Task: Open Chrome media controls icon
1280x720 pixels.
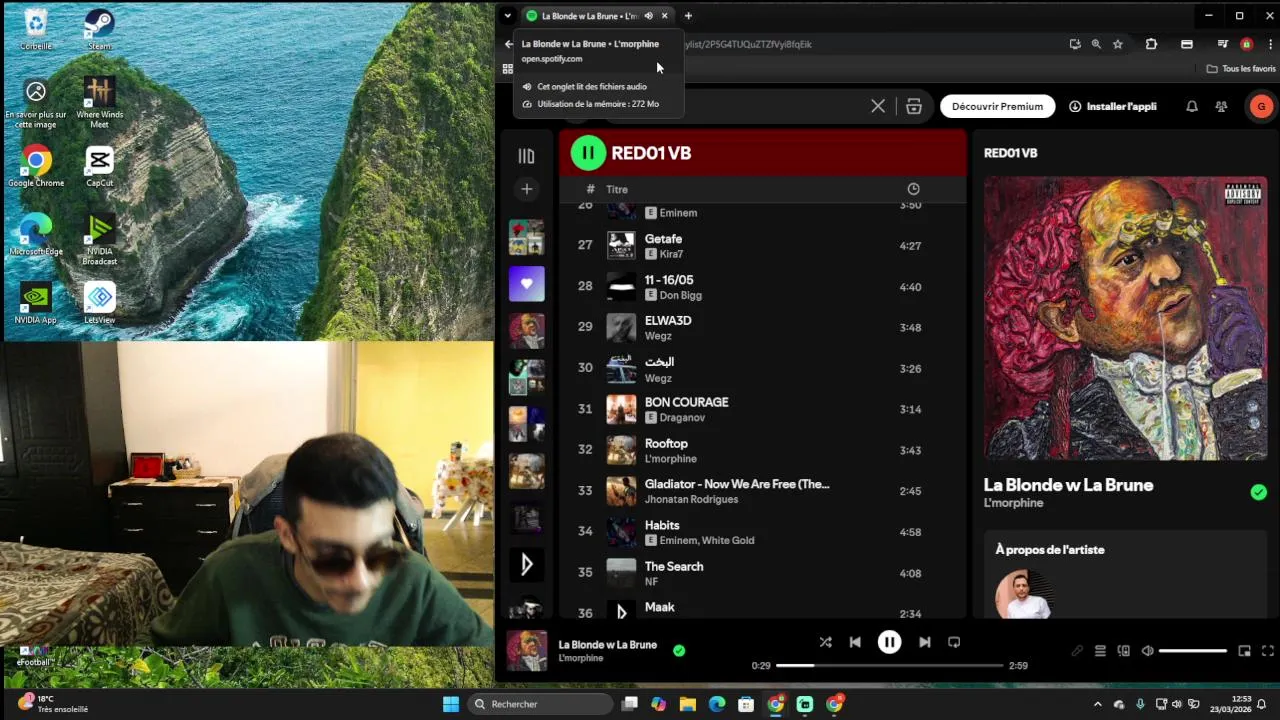Action: pyautogui.click(x=1223, y=44)
